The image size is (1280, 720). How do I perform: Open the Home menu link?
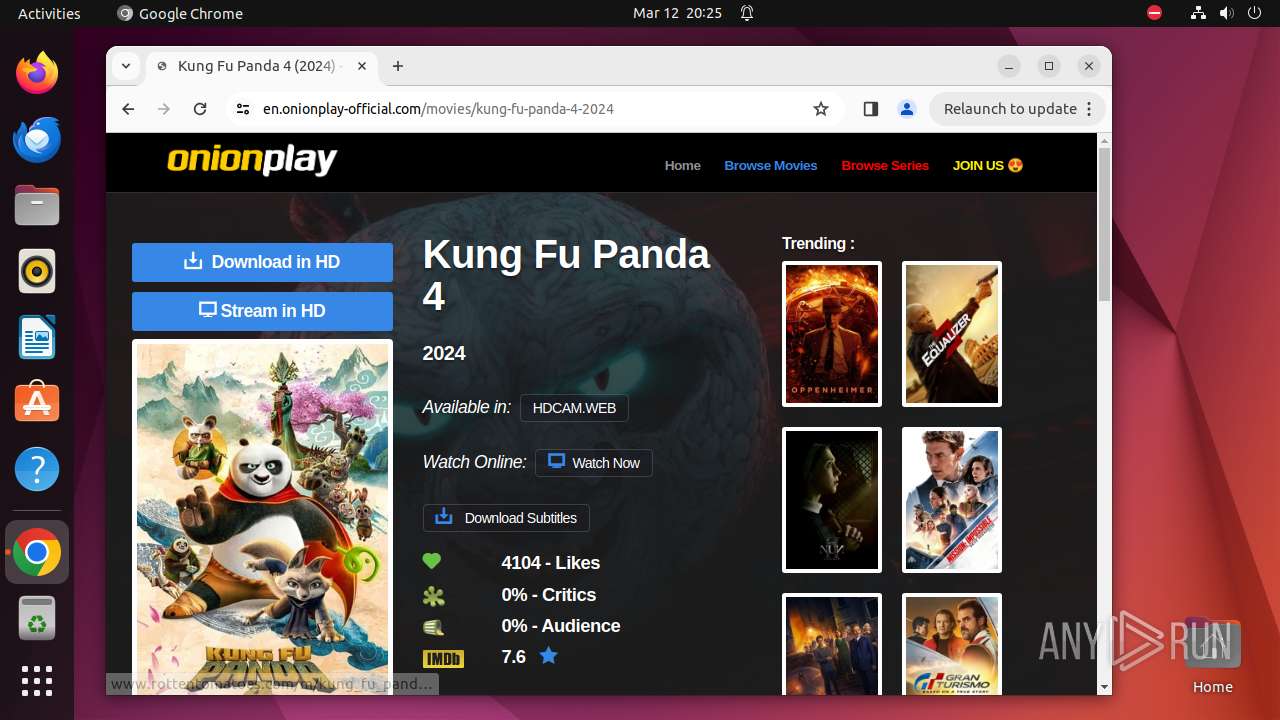click(x=683, y=166)
